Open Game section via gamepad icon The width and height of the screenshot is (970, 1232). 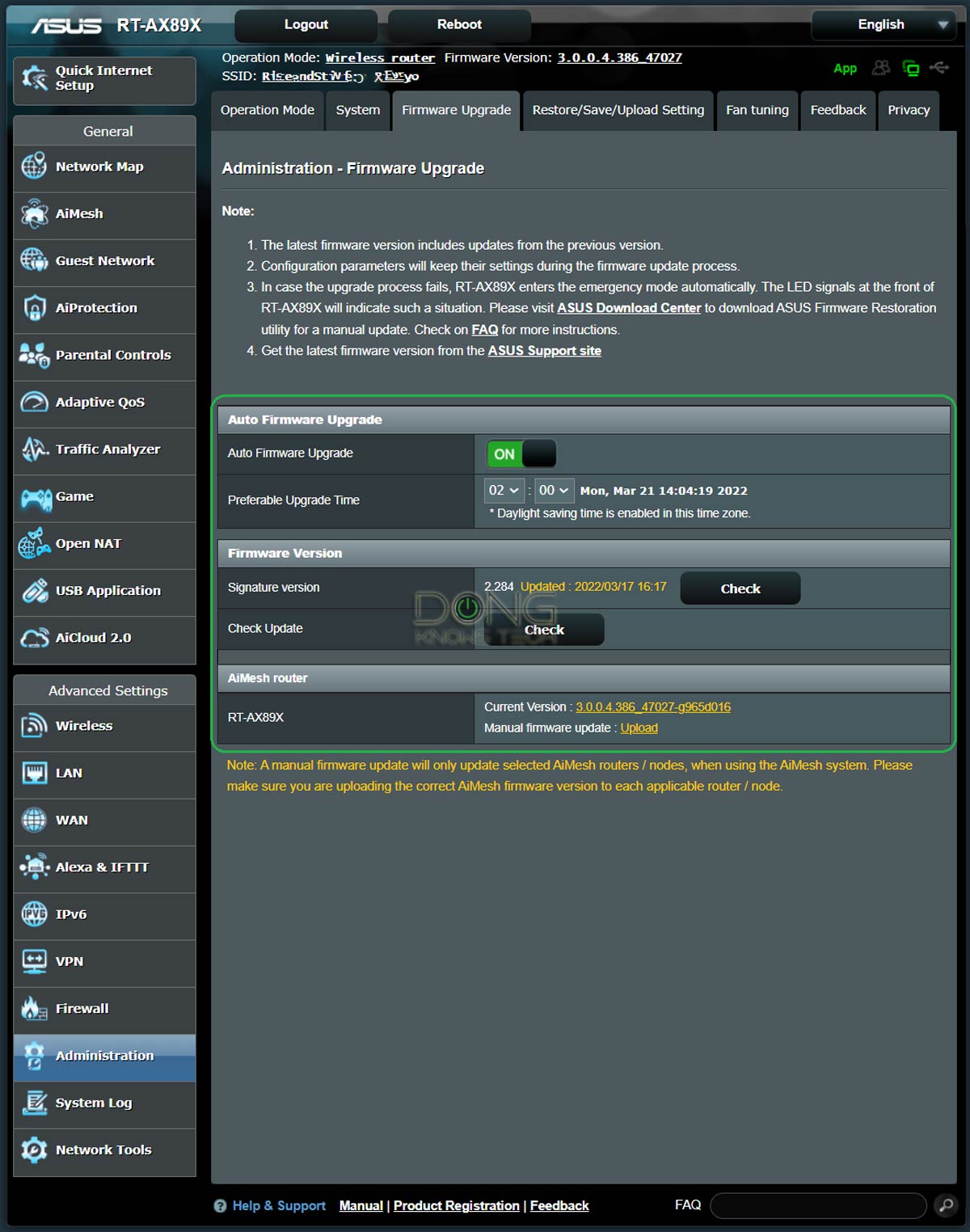[36, 497]
